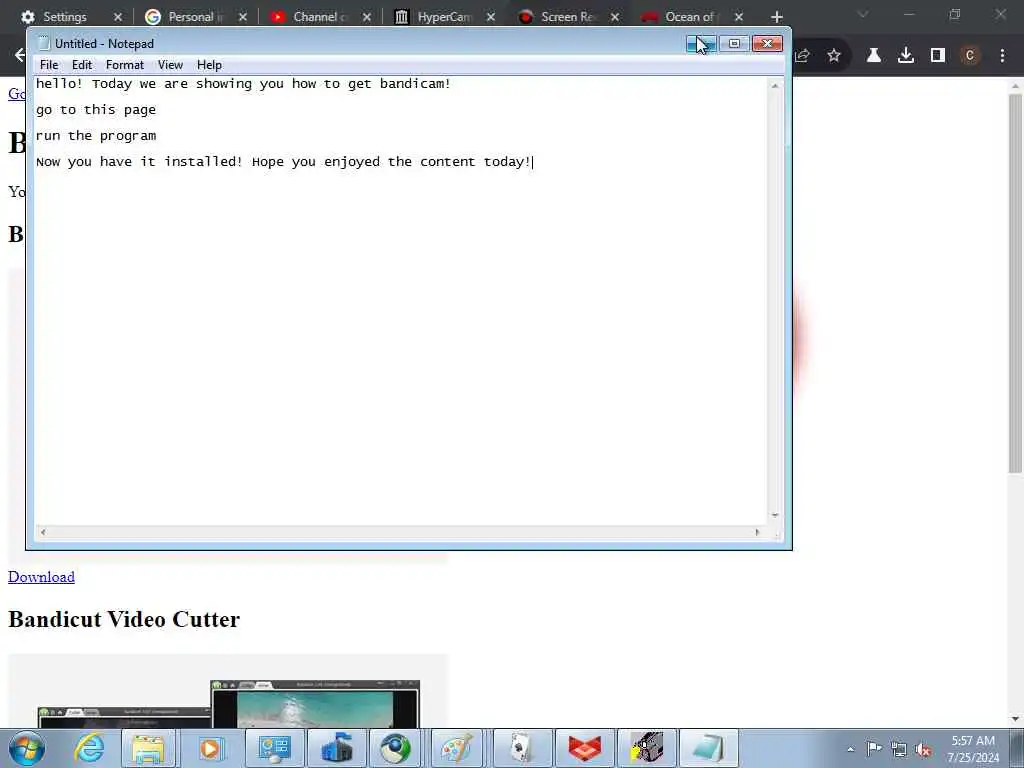1024x768 pixels.
Task: Click the Download link on the webpage
Action: tap(41, 577)
